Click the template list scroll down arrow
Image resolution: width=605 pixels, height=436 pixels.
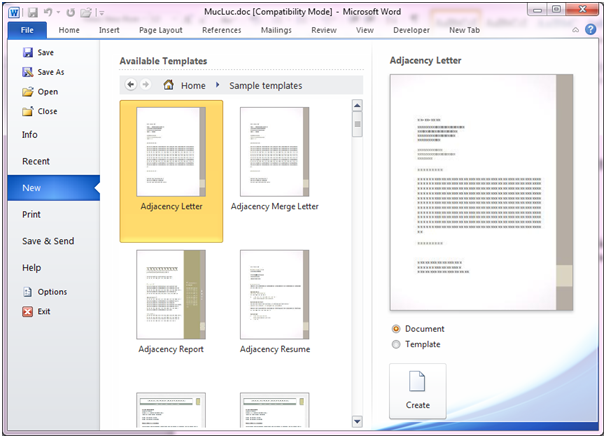coord(357,421)
